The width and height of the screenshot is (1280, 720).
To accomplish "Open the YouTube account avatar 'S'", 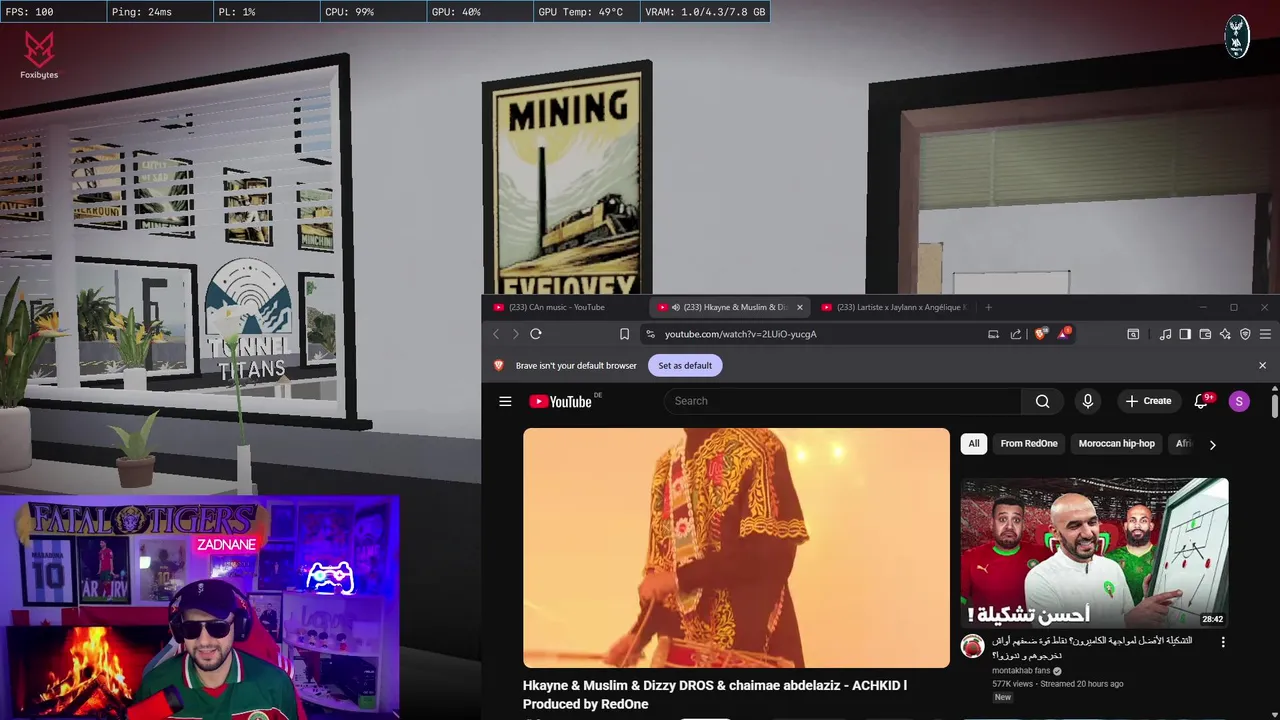I will tap(1239, 401).
